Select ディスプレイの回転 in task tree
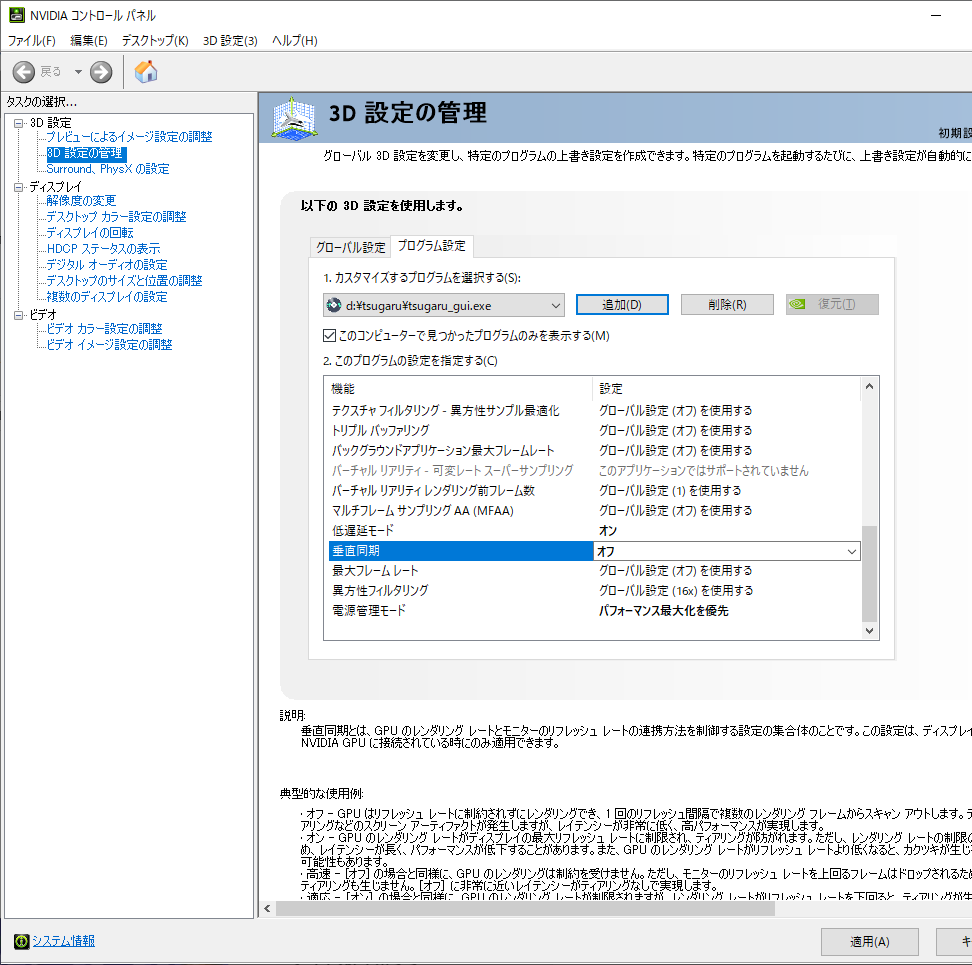Viewport: 972px width, 965px height. click(x=90, y=233)
